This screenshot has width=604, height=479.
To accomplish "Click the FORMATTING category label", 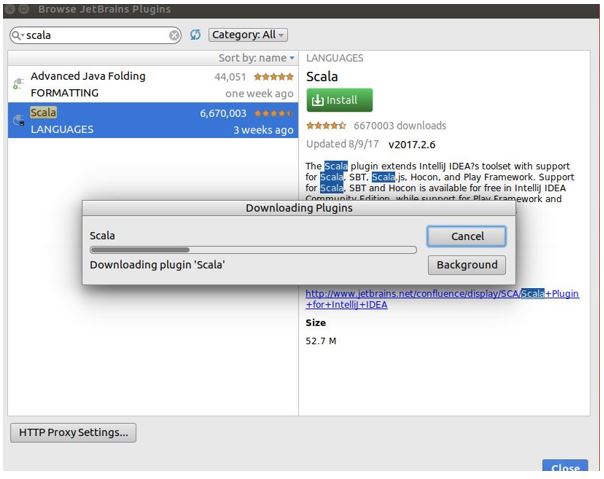I will (64, 93).
